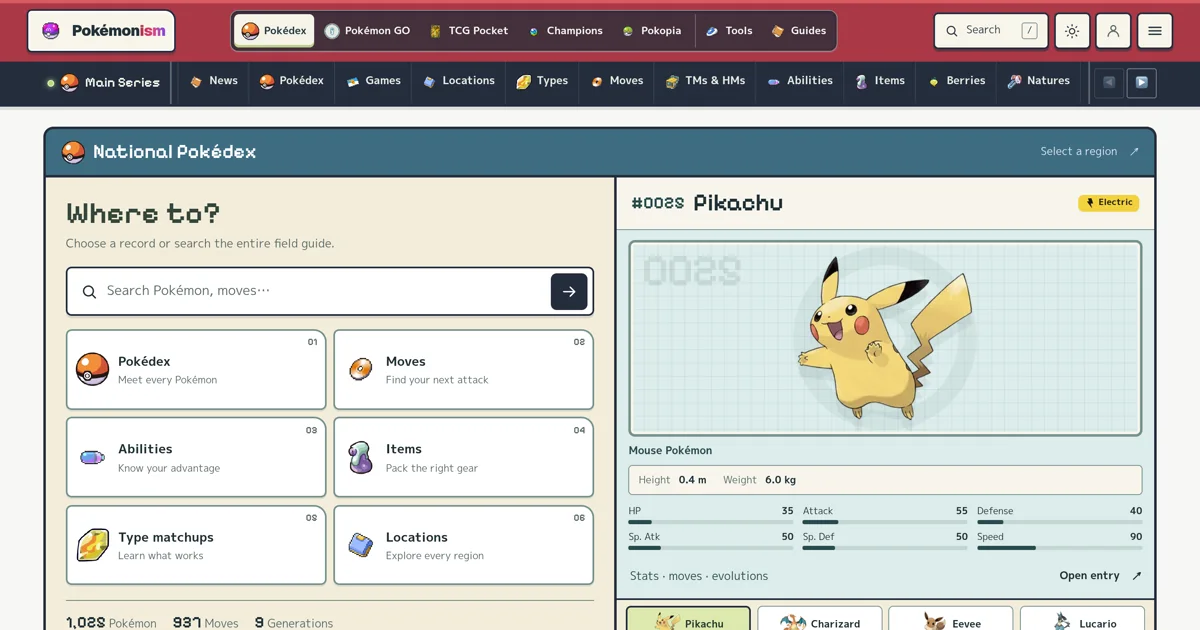Viewport: 1200px width, 630px height.
Task: Open the Pokédex card 01
Action: (x=196, y=369)
